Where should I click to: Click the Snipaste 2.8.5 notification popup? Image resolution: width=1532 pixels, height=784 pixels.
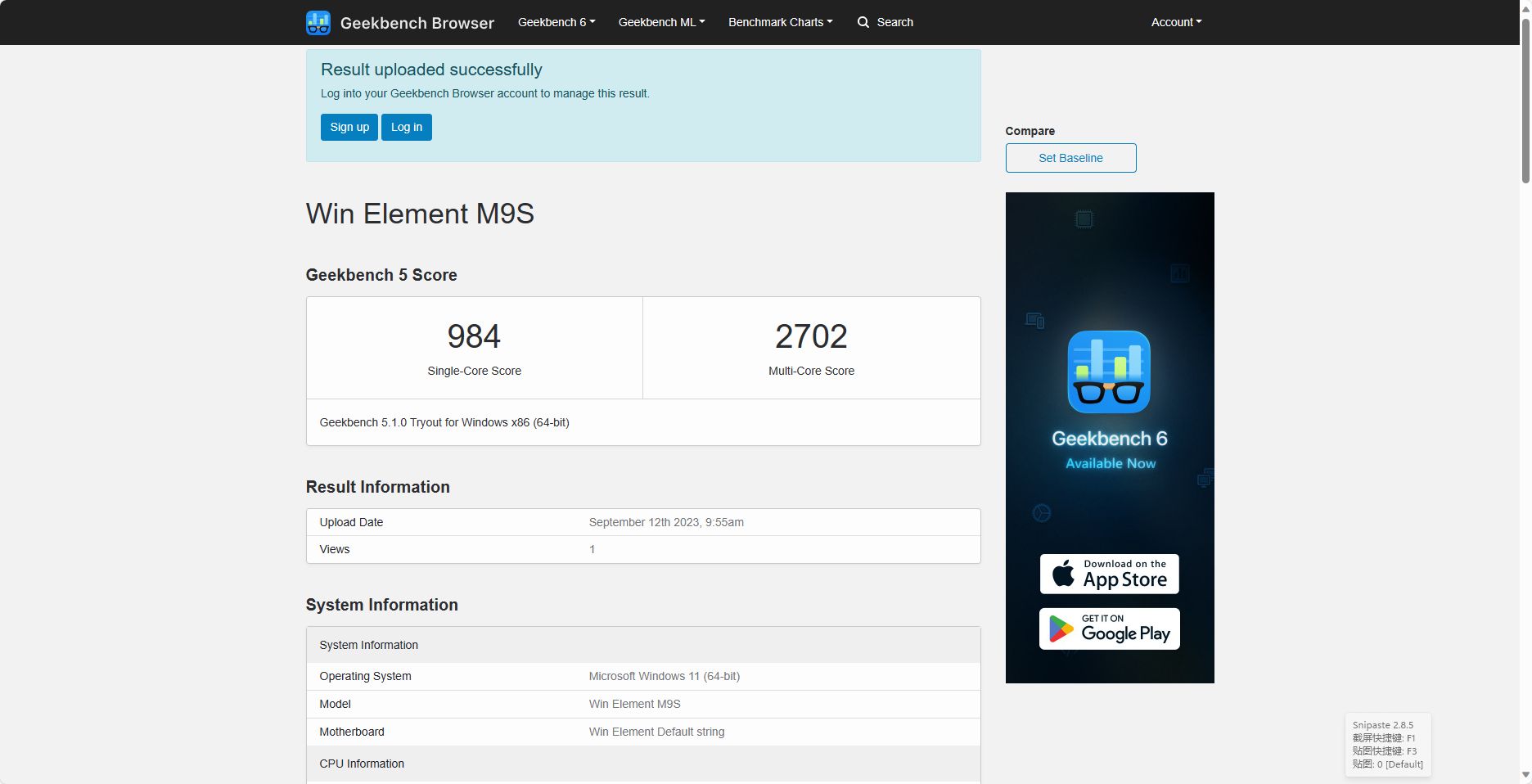click(1388, 744)
